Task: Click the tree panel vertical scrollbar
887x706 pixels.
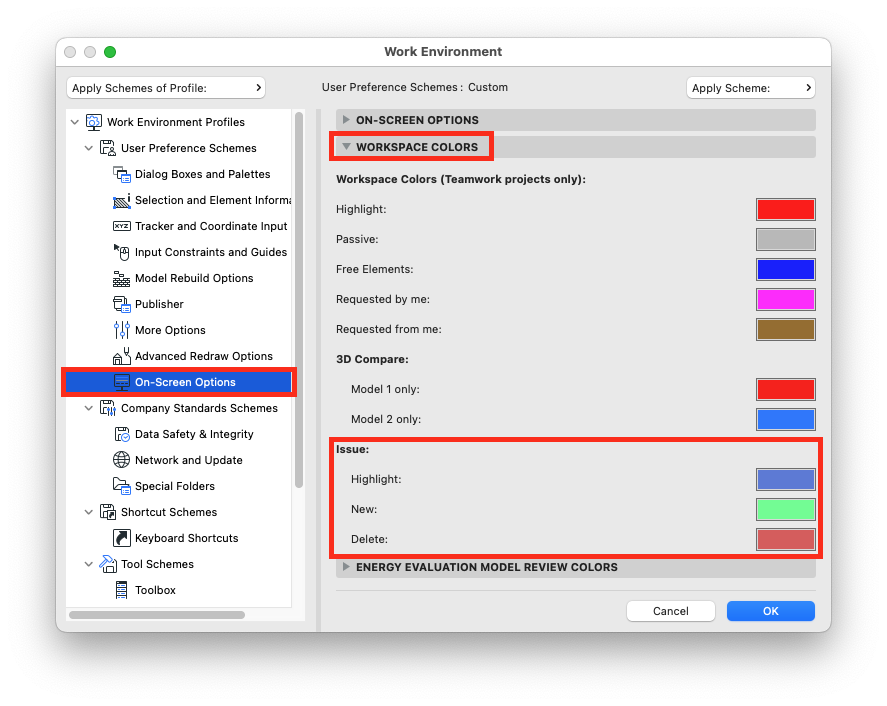Action: click(299, 300)
